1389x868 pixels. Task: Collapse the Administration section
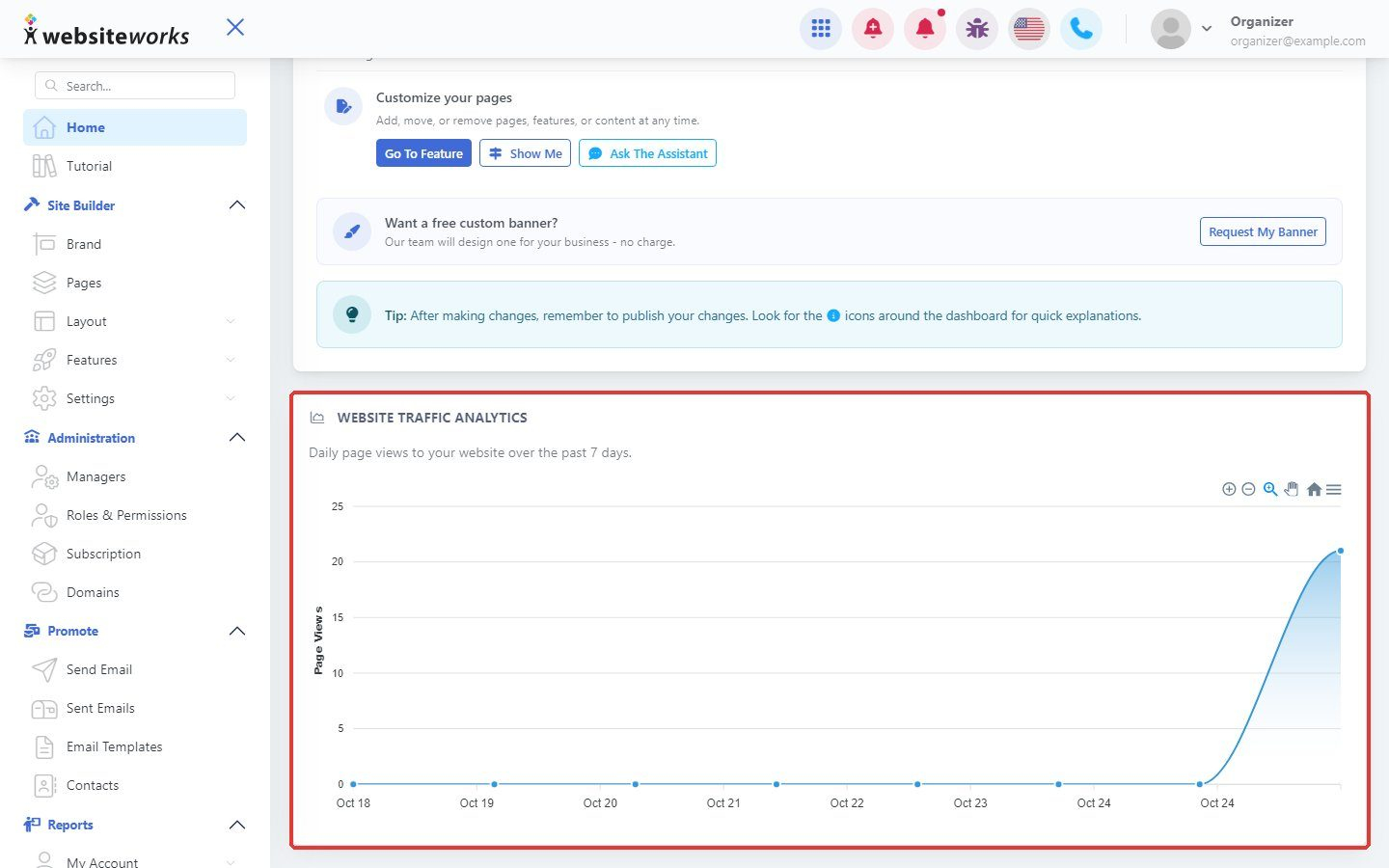[237, 438]
